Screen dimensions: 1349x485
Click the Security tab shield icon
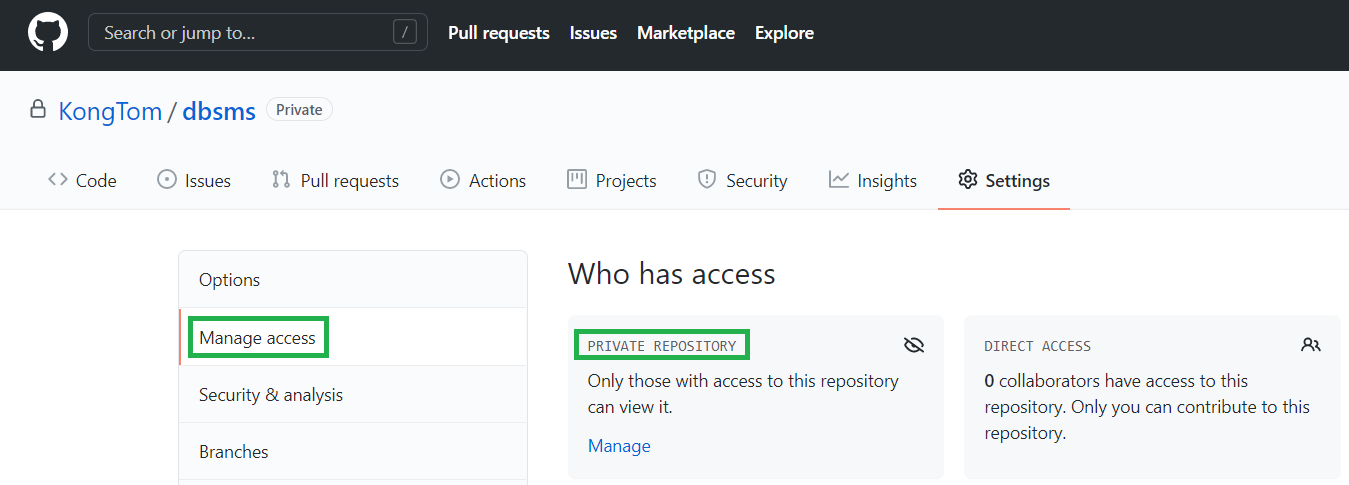pyautogui.click(x=707, y=180)
